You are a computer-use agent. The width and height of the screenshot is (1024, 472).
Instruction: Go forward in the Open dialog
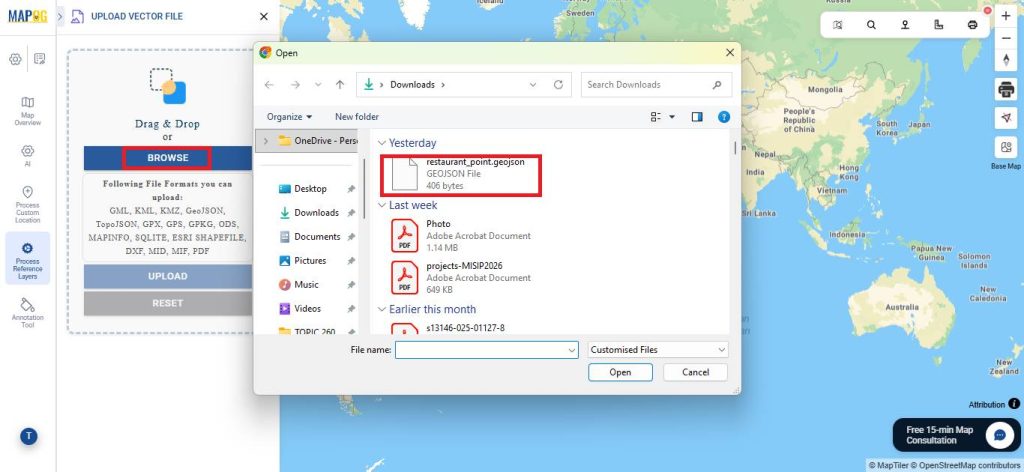(295, 85)
